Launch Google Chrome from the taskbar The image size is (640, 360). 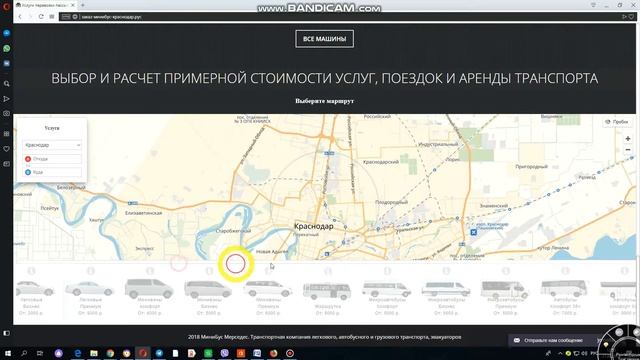coord(110,353)
